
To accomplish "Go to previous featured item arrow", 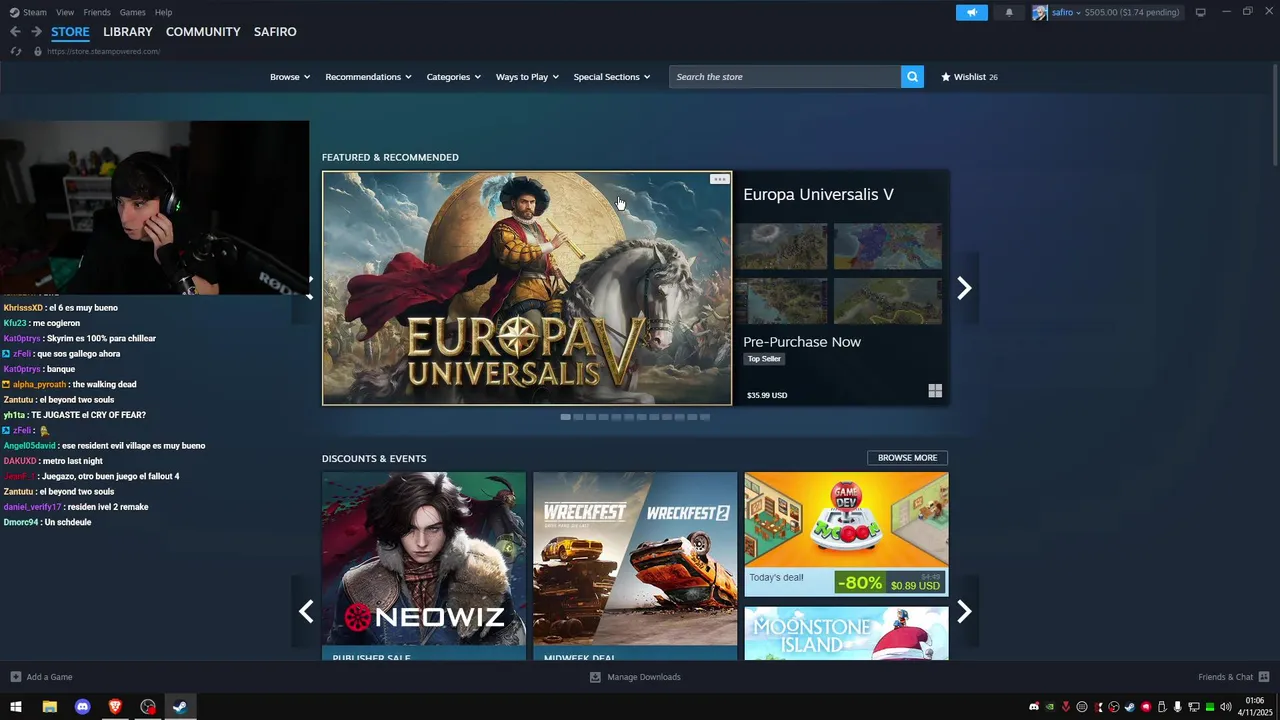I will click(307, 288).
